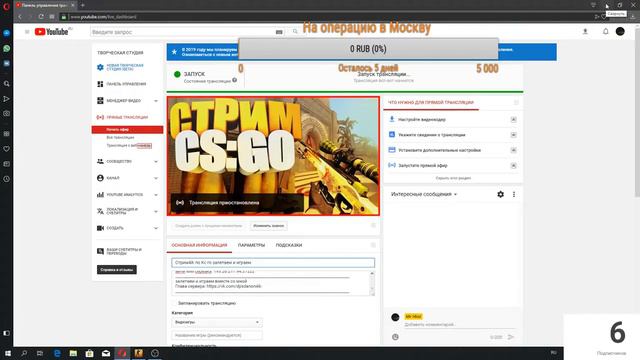Go back with the browser back arrow
This screenshot has height=360, width=640.
tap(20, 17)
